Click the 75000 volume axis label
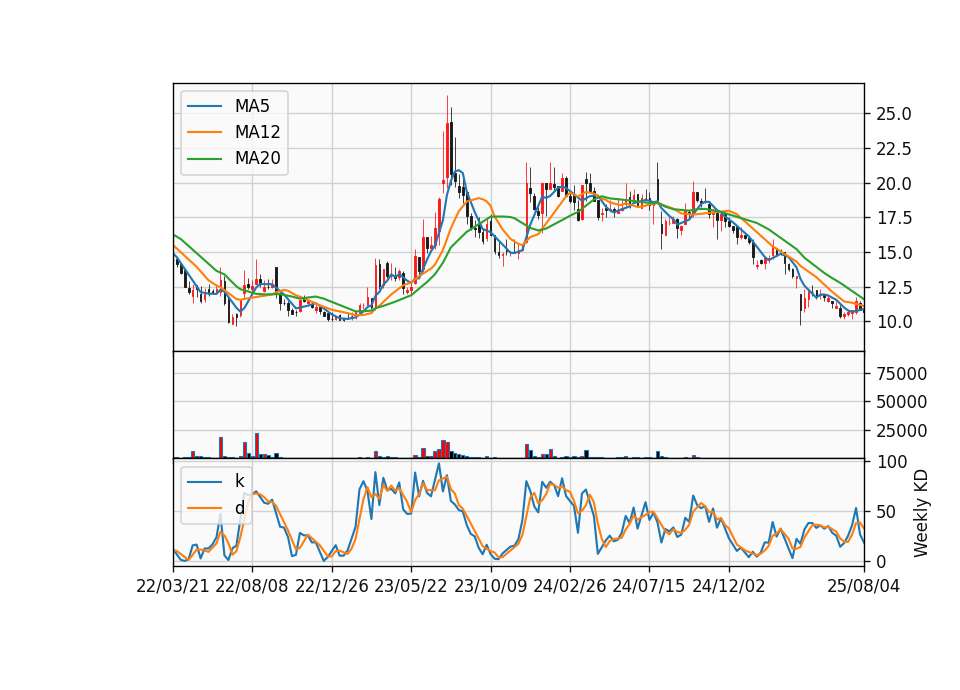 (x=902, y=373)
